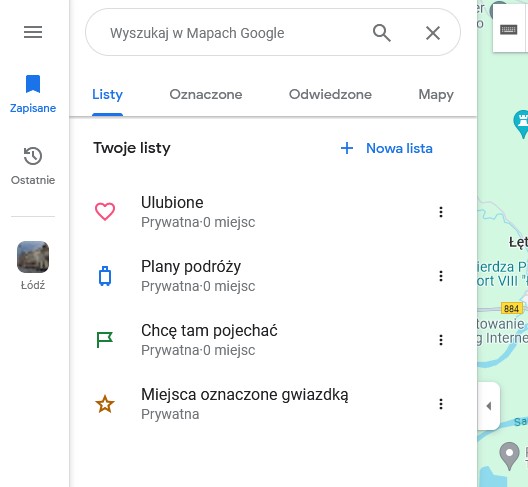
Task: Open Miejsca oznaczone gwiazdką list
Action: (x=273, y=404)
